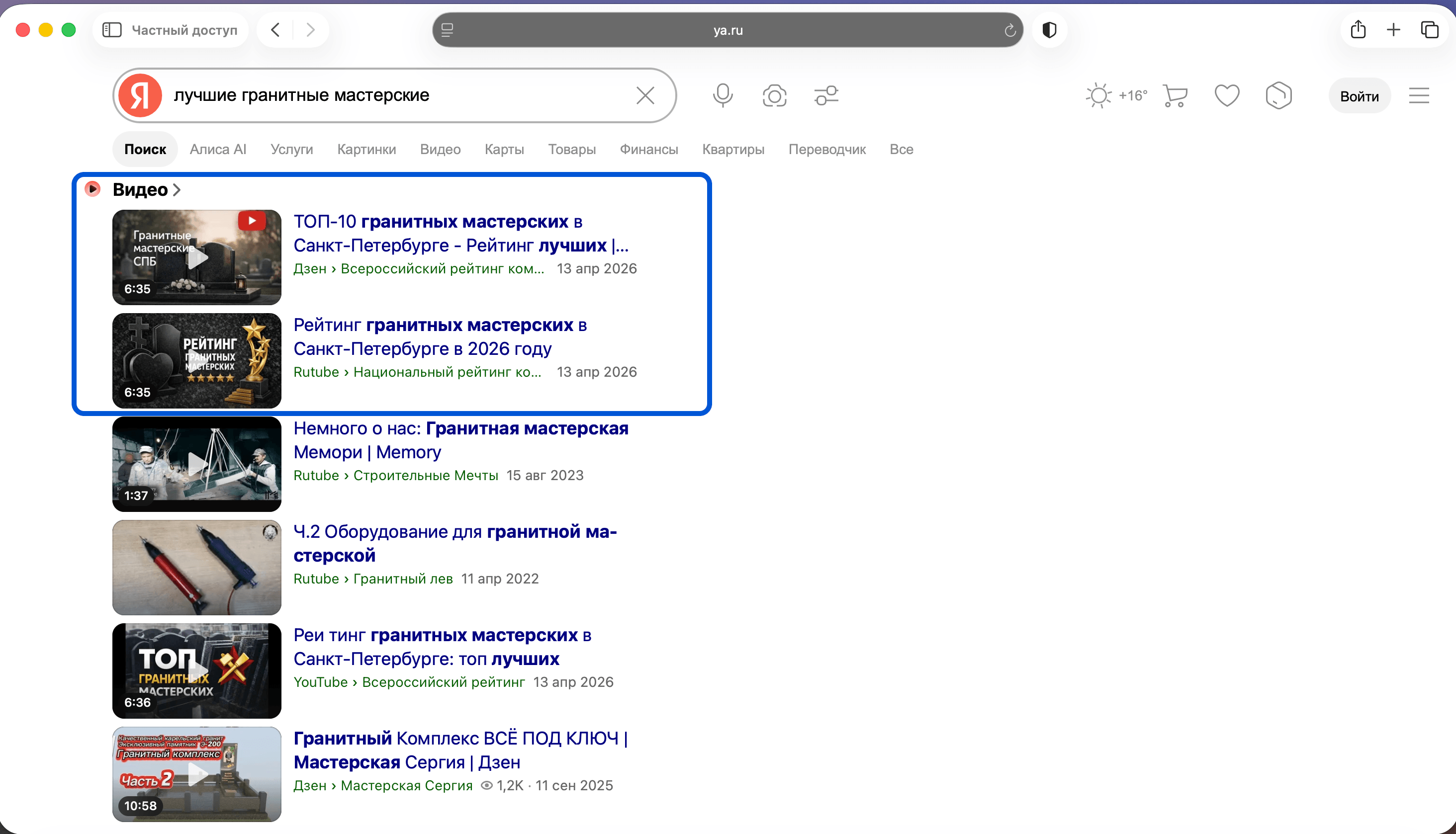Switch to the Квартиры tab
The height and width of the screenshot is (834, 1456).
(x=733, y=149)
